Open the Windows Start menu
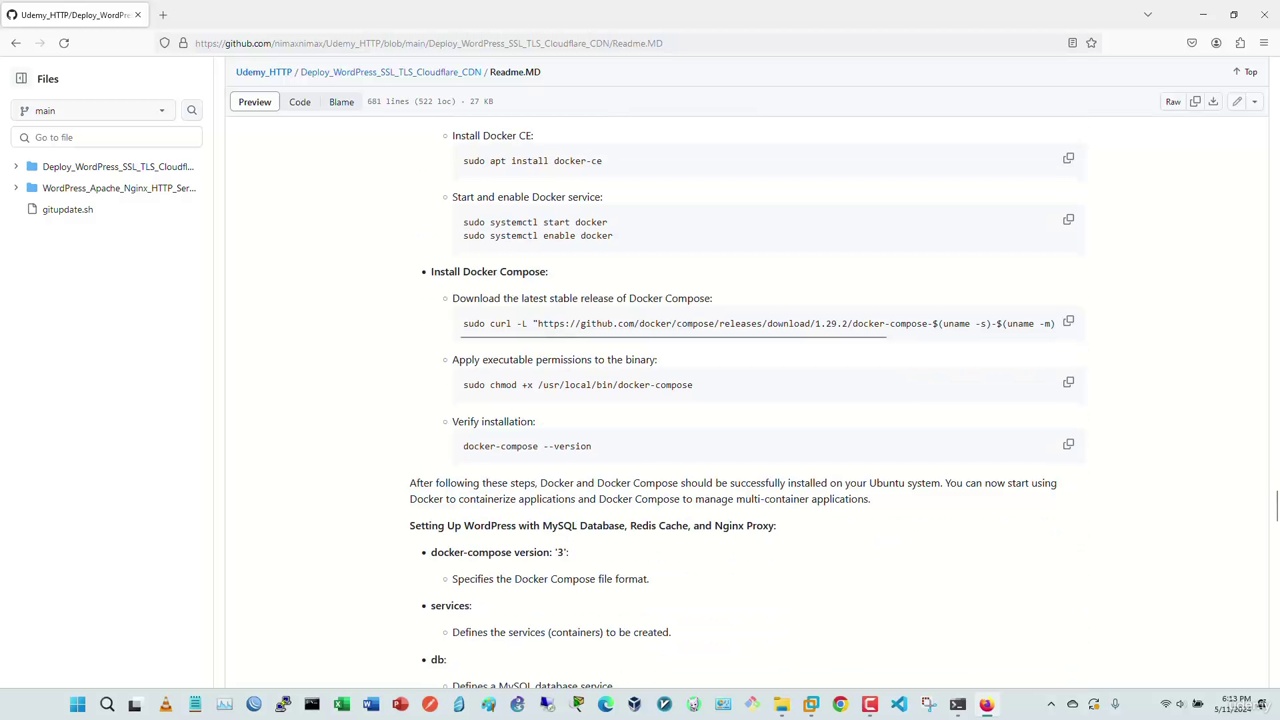This screenshot has height=720, width=1280. (77, 705)
